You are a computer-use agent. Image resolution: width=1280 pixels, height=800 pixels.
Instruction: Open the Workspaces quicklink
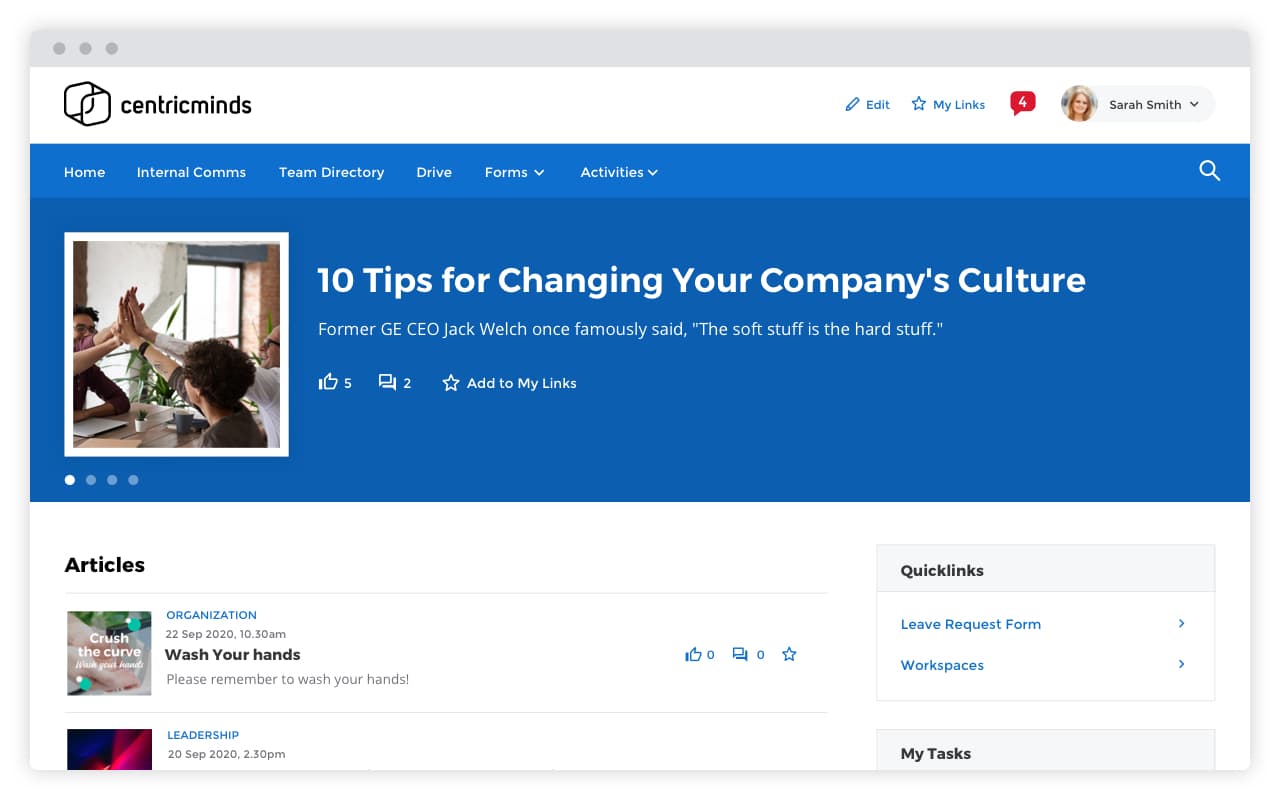tap(942, 665)
